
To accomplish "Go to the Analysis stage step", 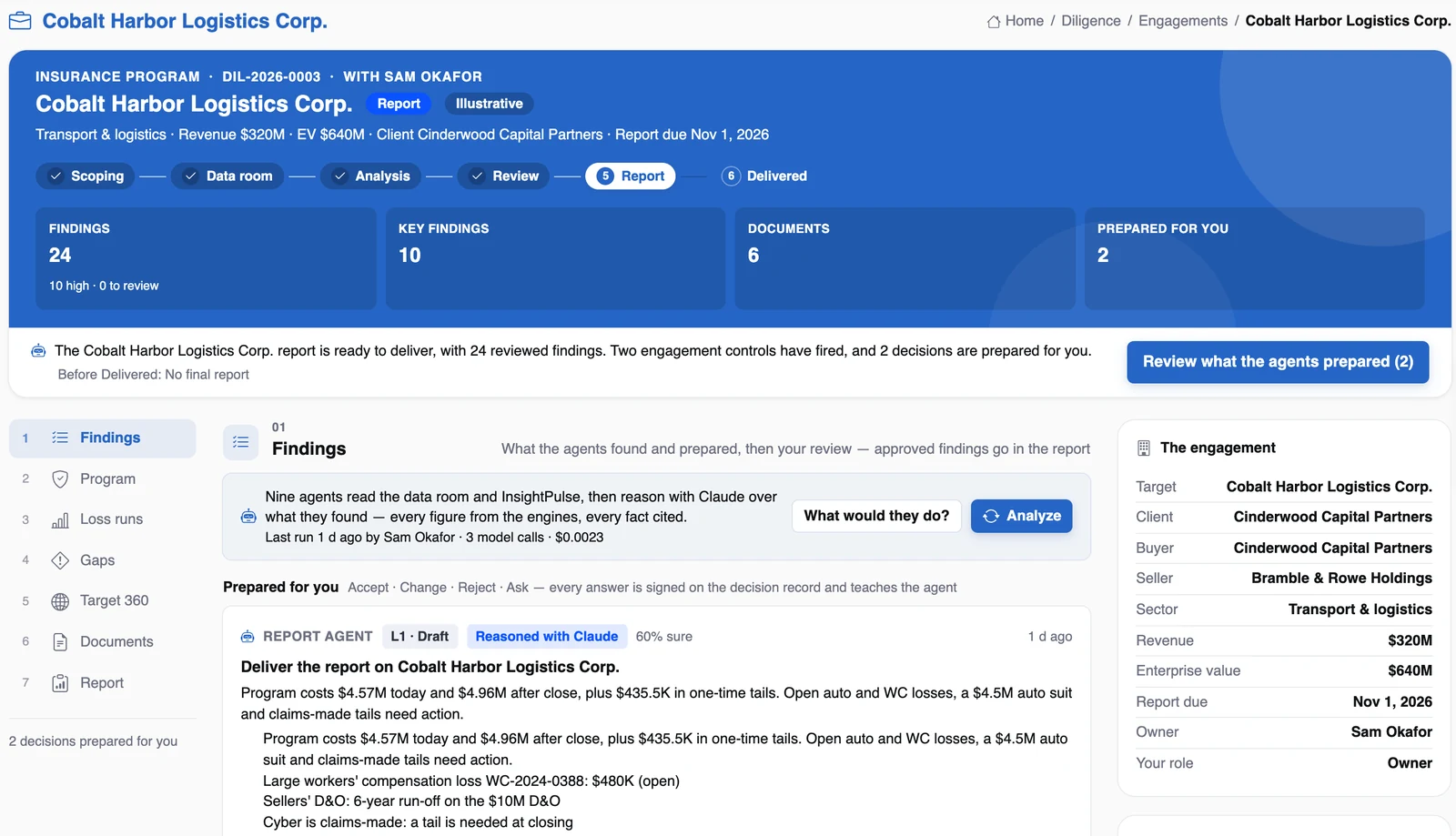I will tap(370, 176).
